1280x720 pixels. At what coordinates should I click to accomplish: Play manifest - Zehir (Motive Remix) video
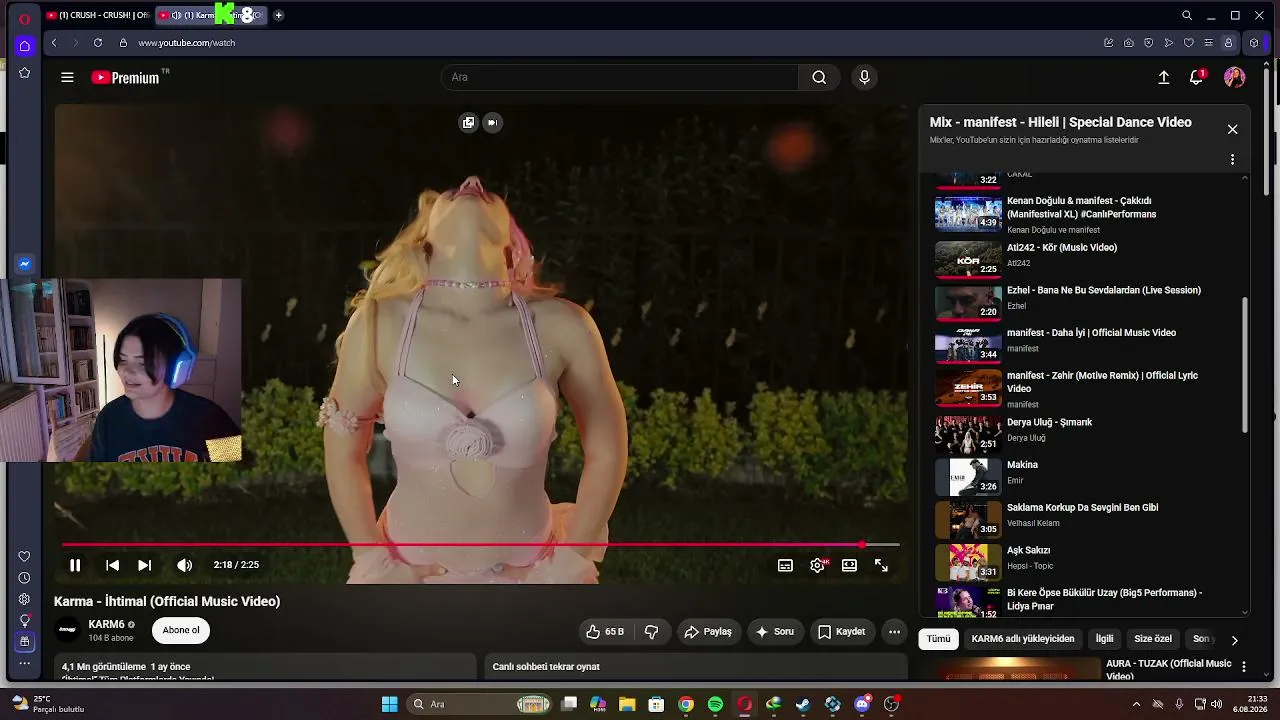1102,382
